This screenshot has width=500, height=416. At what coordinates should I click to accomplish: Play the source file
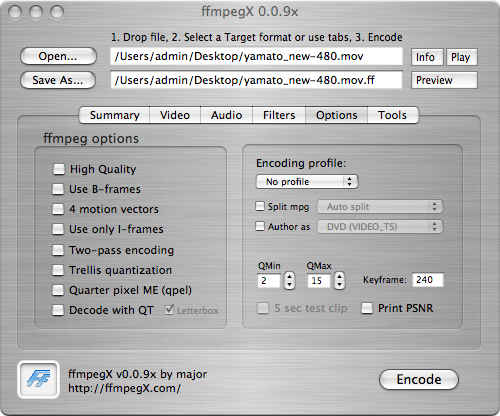pos(461,57)
